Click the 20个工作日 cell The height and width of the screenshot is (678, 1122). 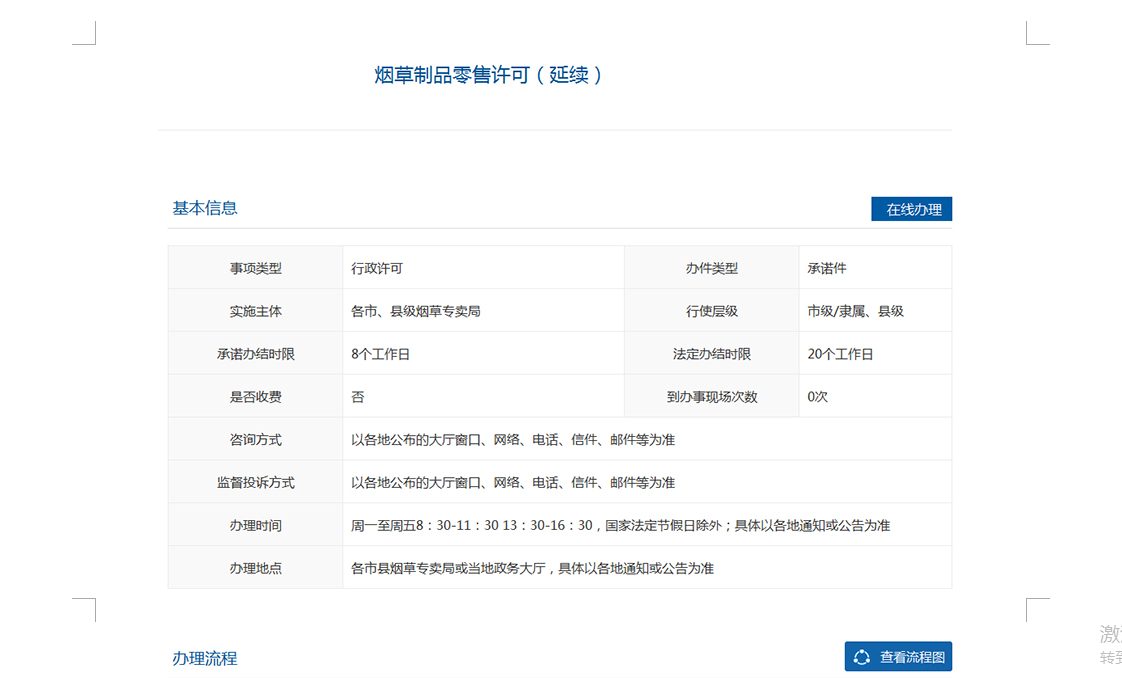click(840, 354)
